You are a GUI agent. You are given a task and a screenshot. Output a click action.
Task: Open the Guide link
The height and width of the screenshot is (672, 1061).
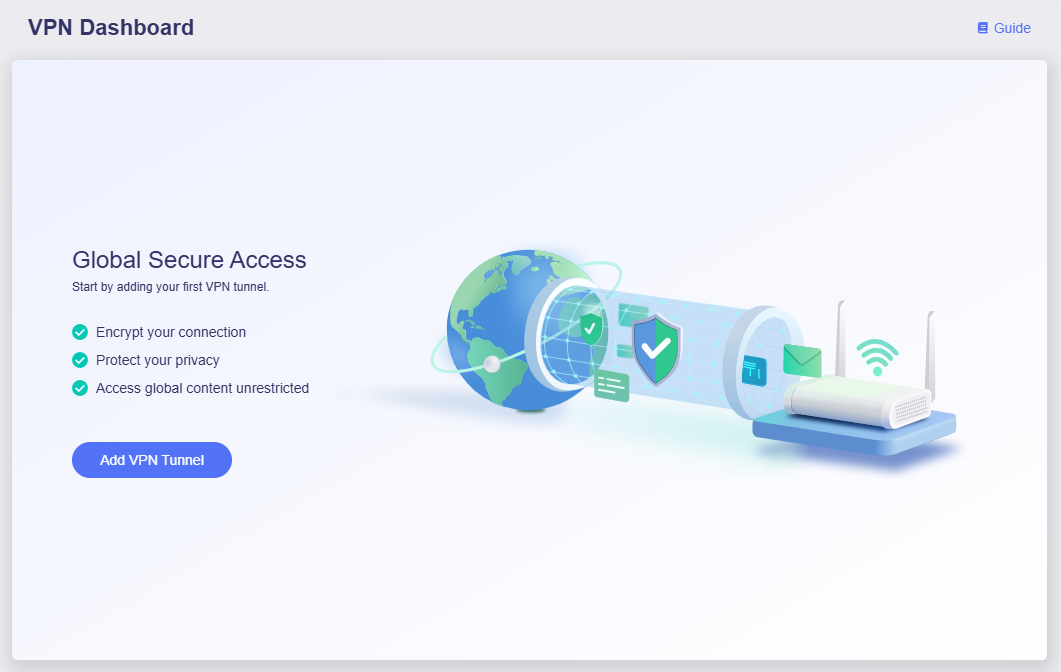[x=1004, y=28]
